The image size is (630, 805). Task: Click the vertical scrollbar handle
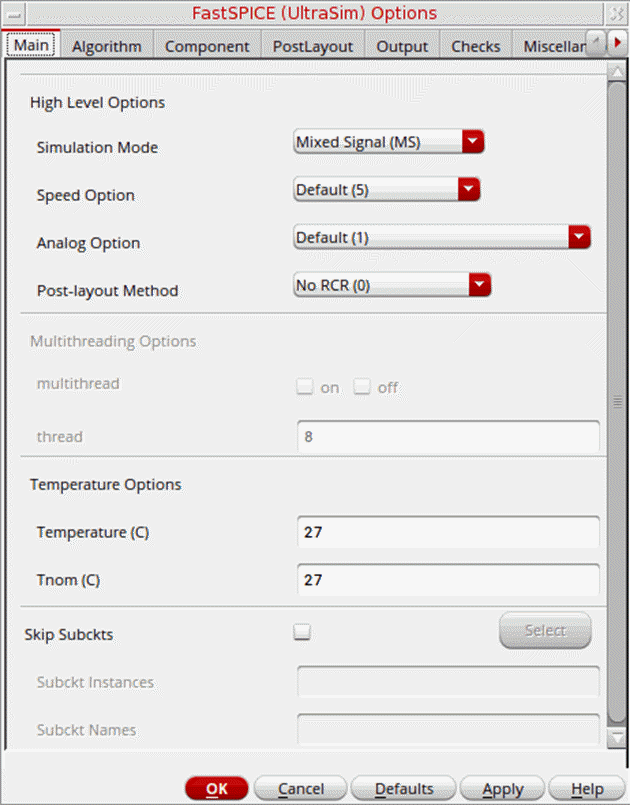coord(616,400)
